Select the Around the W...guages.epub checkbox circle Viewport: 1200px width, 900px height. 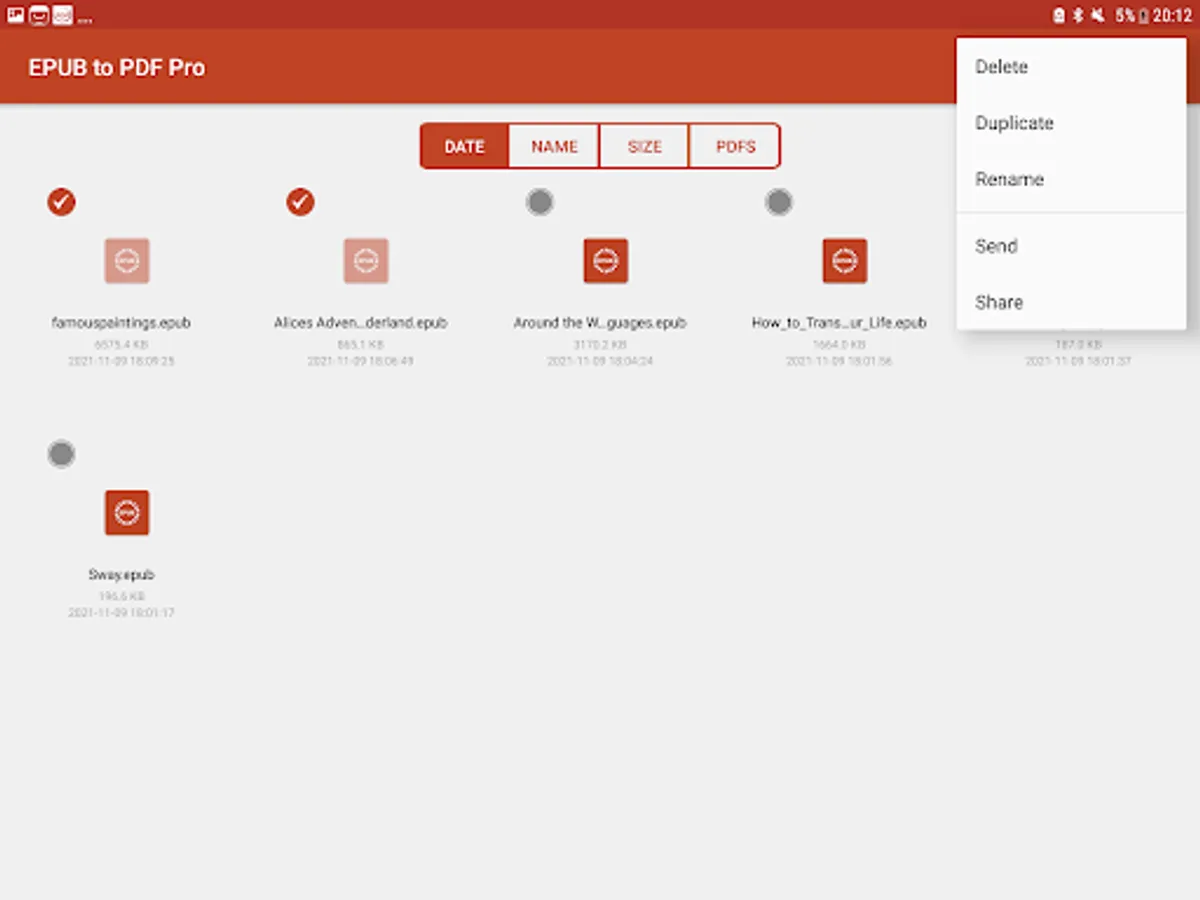(540, 202)
